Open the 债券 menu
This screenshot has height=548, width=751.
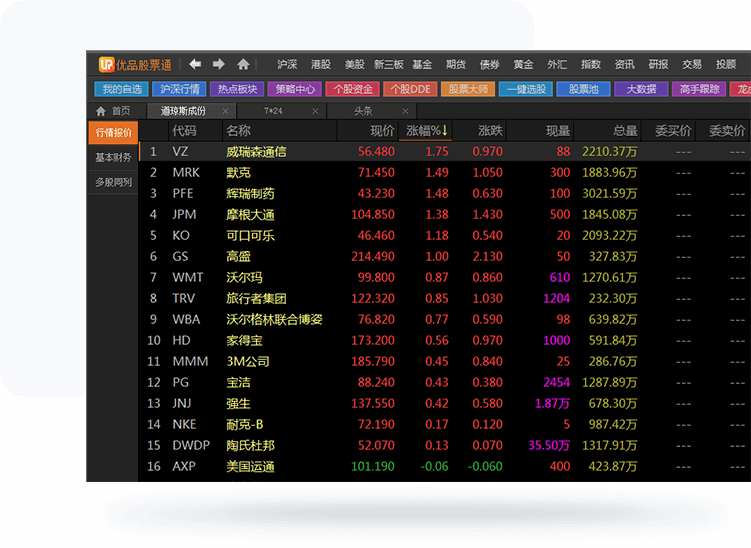[489, 64]
